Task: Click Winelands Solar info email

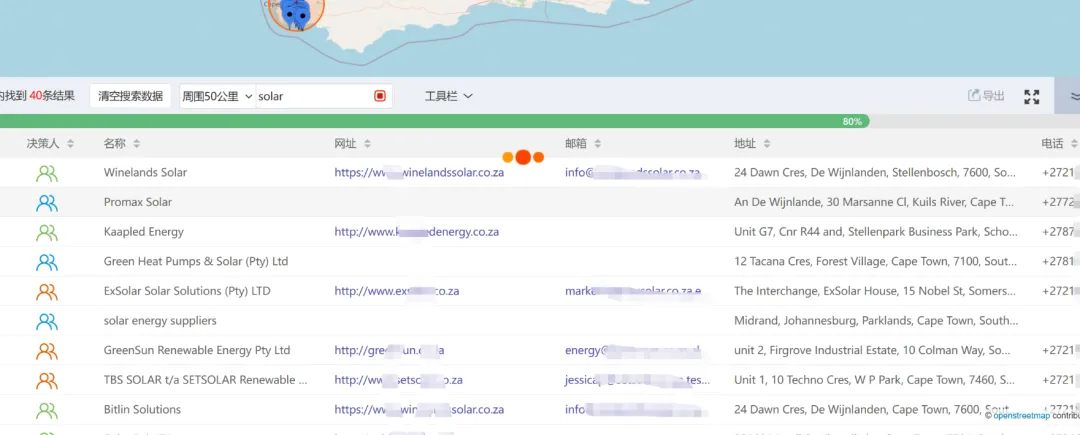Action: tap(632, 173)
